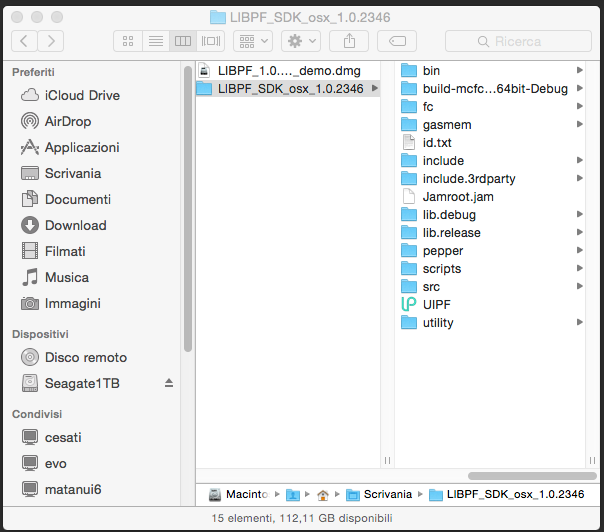Open the arrange items dropdown
The image size is (604, 532).
(x=251, y=41)
